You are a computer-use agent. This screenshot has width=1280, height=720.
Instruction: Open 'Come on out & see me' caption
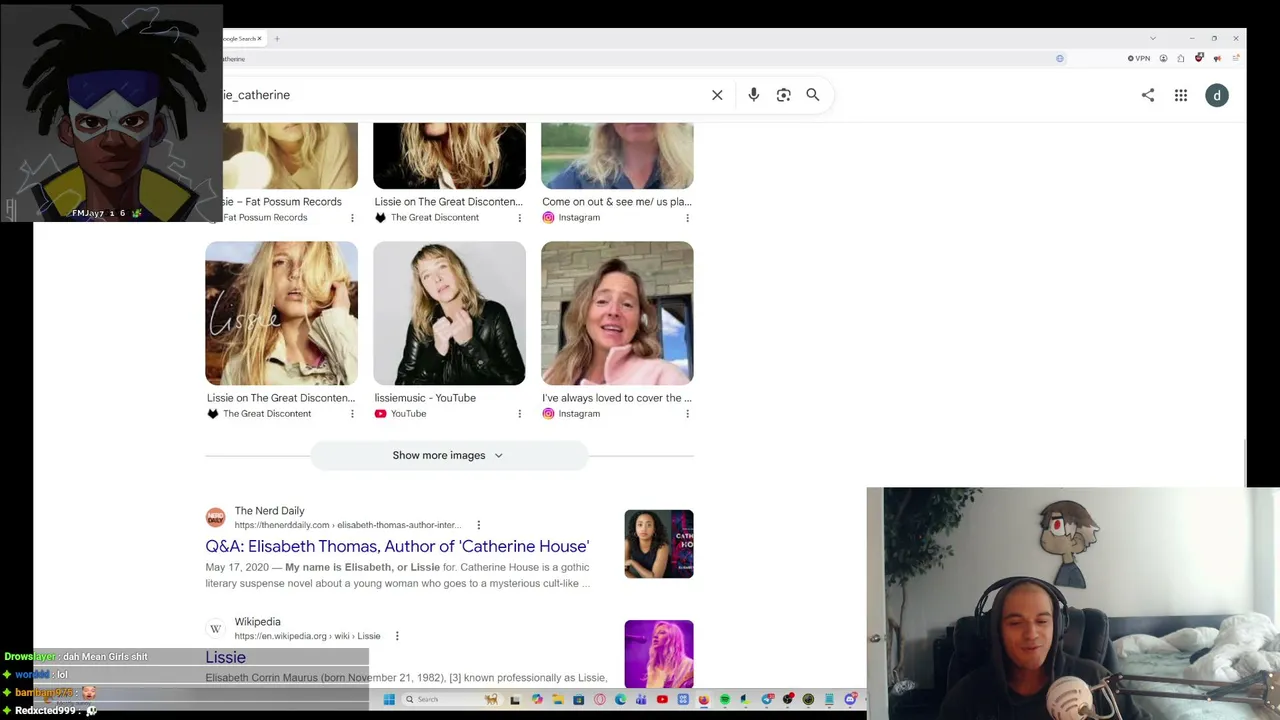(617, 202)
